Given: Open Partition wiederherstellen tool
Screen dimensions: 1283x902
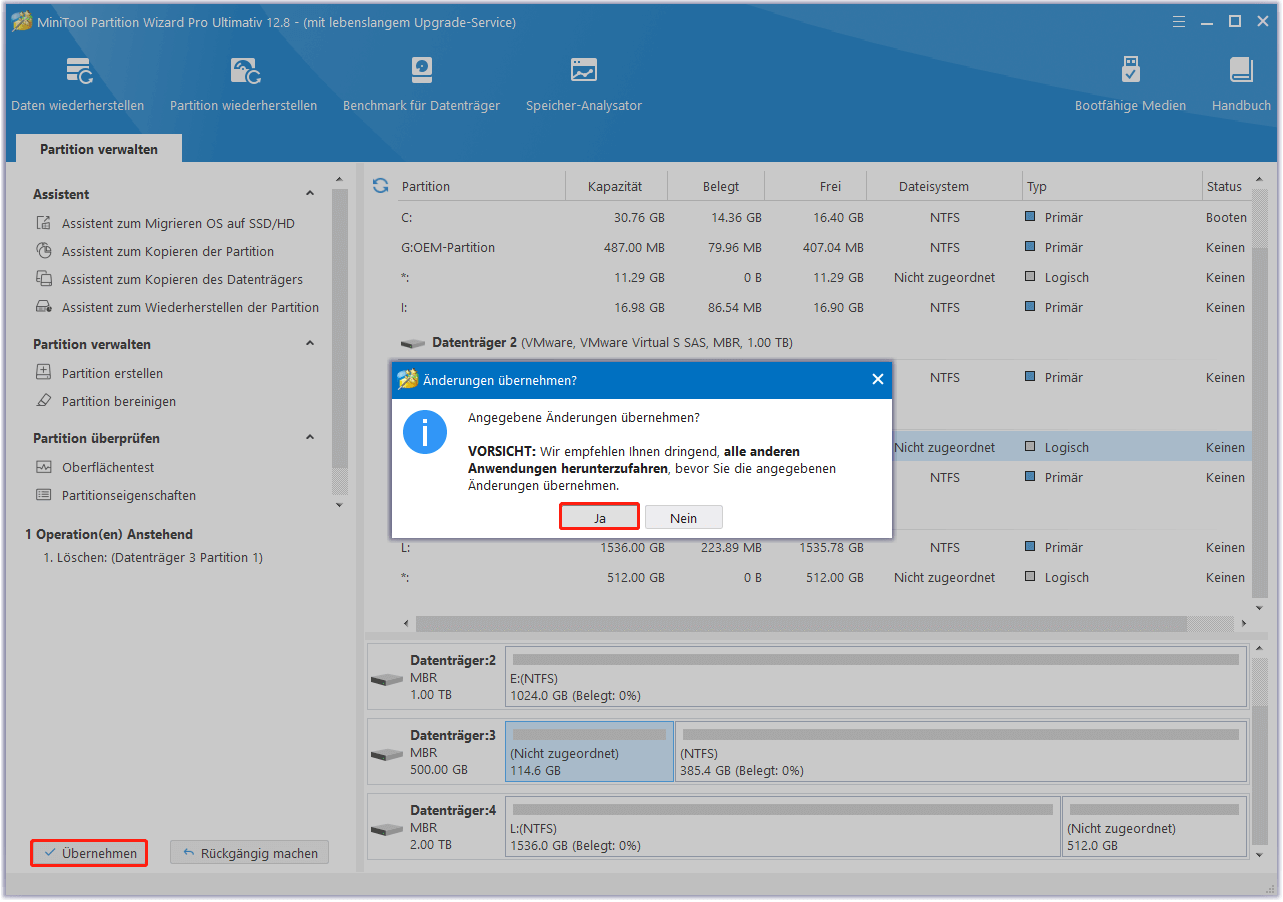Looking at the screenshot, I should click(x=244, y=85).
